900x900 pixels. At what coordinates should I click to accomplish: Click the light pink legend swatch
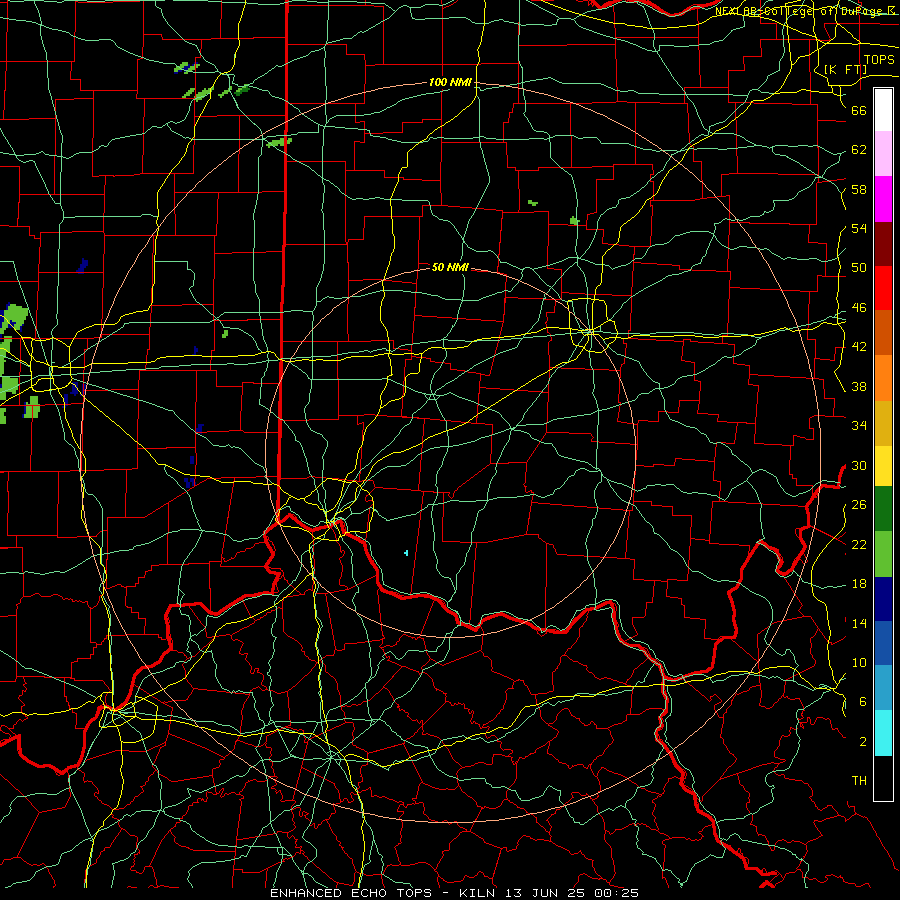tap(883, 154)
